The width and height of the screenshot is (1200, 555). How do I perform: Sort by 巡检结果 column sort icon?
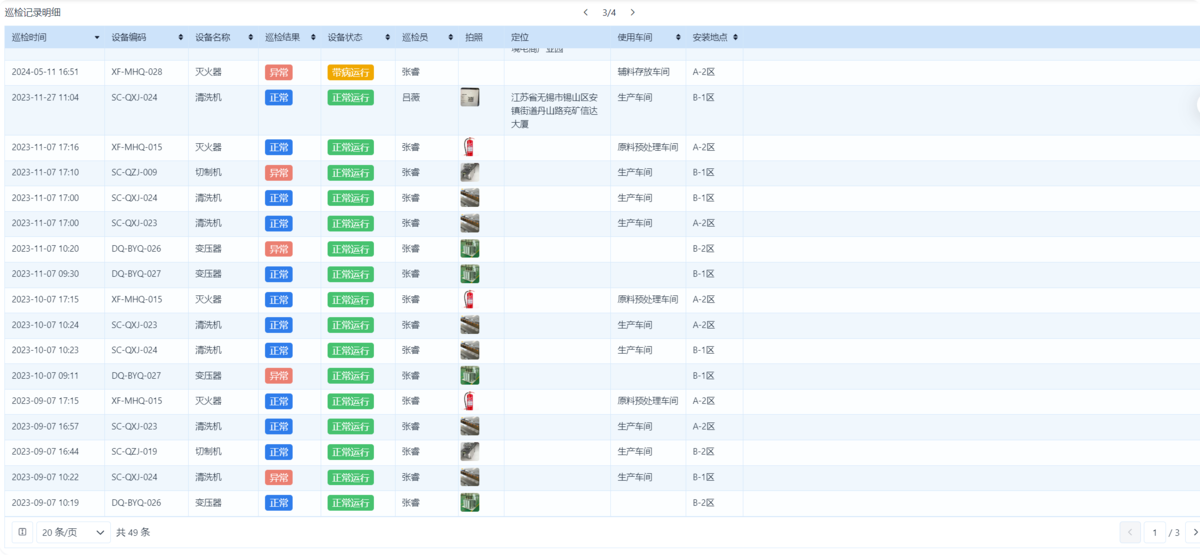(x=311, y=38)
